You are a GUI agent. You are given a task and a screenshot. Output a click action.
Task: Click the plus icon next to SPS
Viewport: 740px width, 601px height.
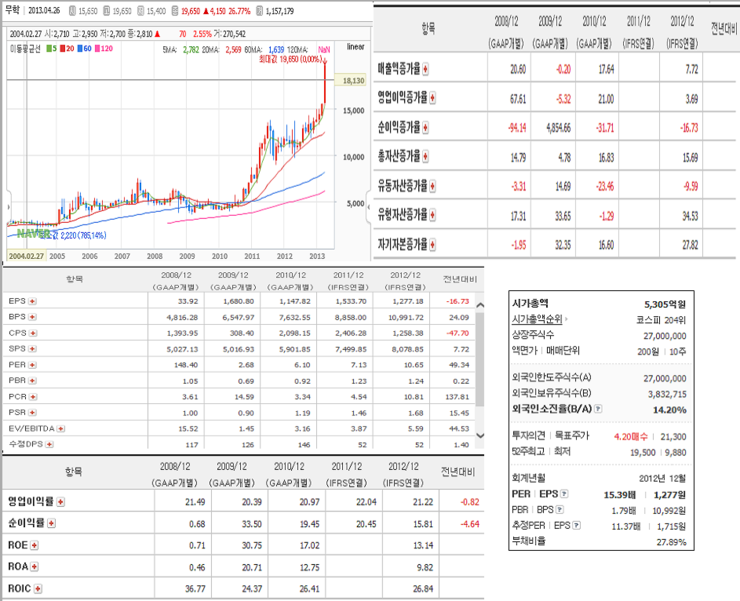point(32,349)
